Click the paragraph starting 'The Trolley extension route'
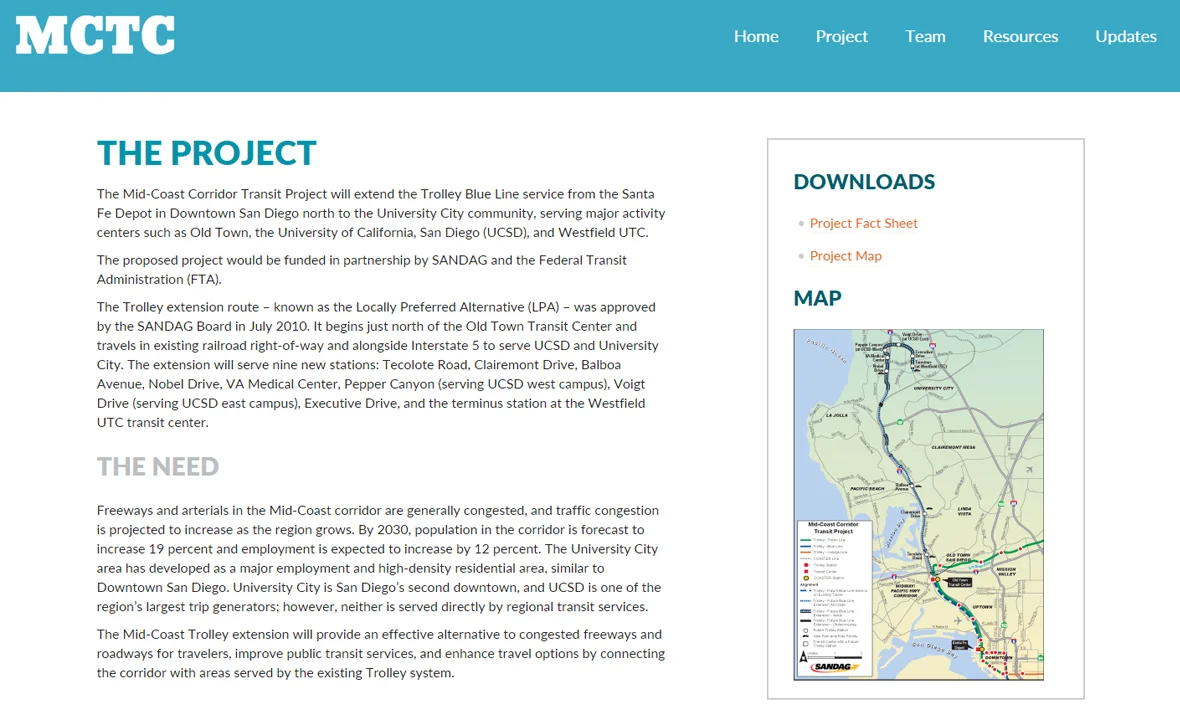The width and height of the screenshot is (1180, 710). tap(378, 364)
